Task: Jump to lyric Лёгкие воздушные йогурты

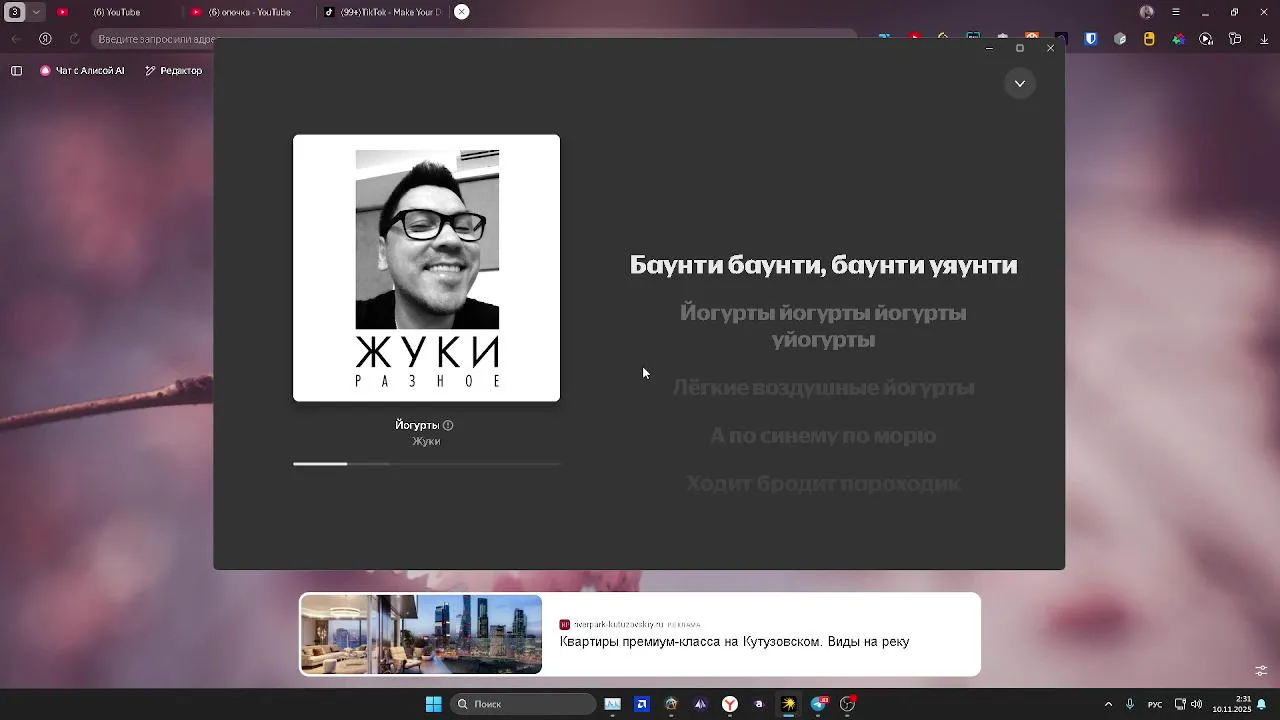Action: tap(823, 387)
